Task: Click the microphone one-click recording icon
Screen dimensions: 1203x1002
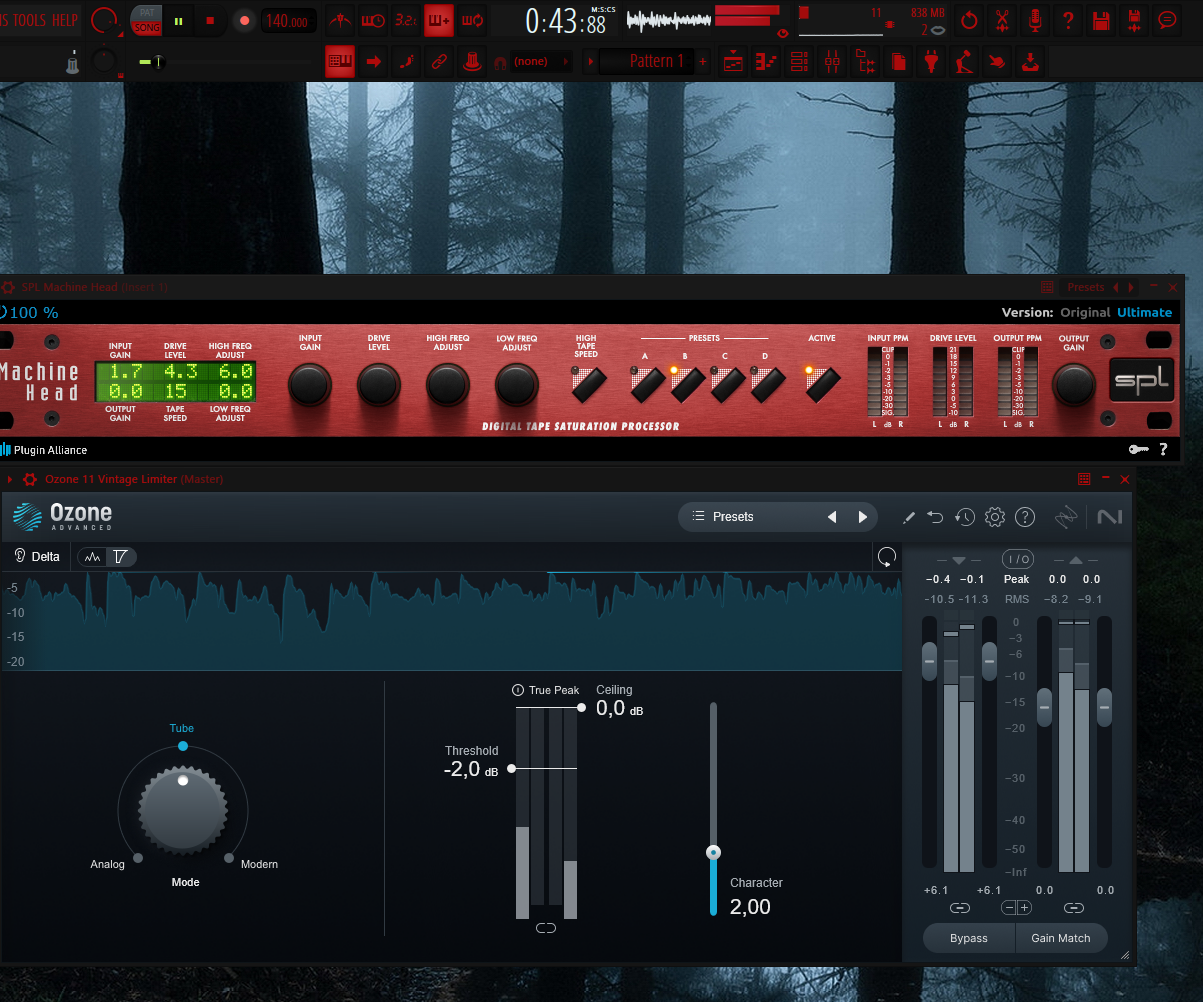Action: (x=1035, y=20)
